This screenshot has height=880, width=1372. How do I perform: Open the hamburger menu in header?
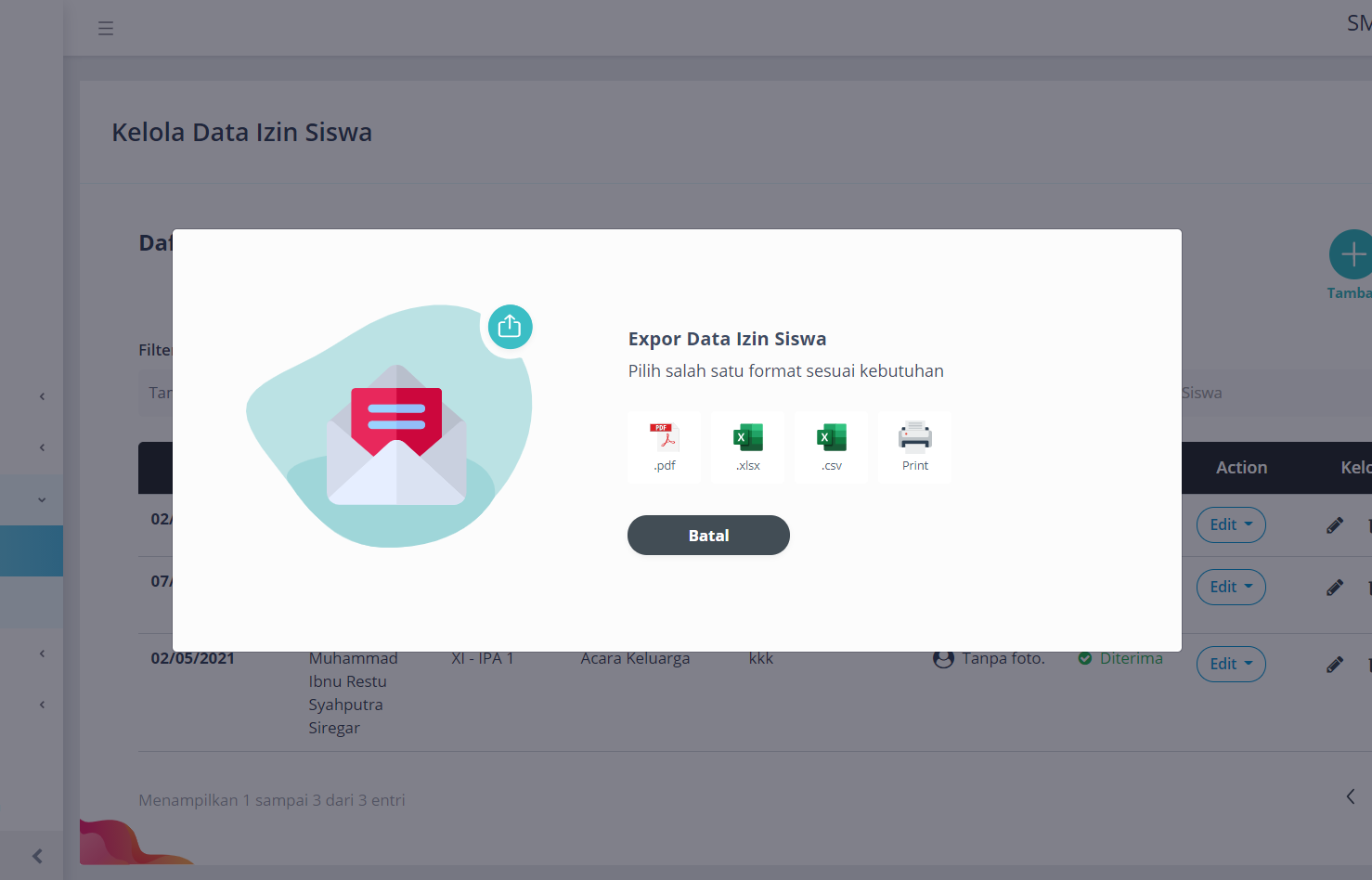pyautogui.click(x=106, y=29)
